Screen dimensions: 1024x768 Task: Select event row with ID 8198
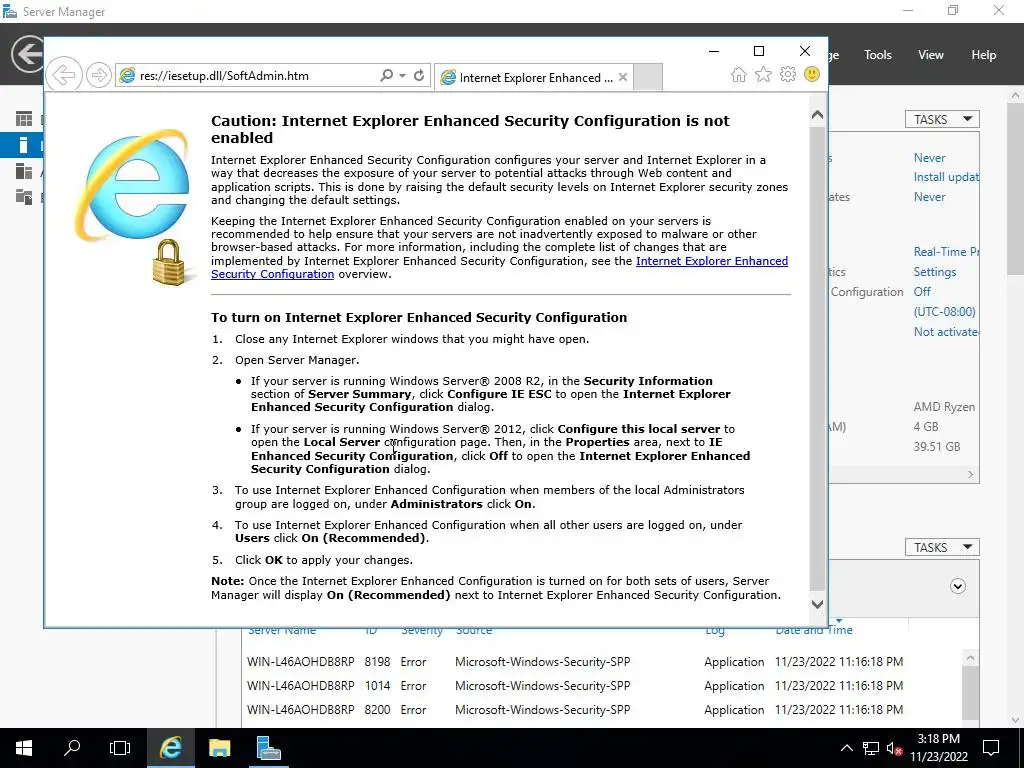tap(603, 662)
